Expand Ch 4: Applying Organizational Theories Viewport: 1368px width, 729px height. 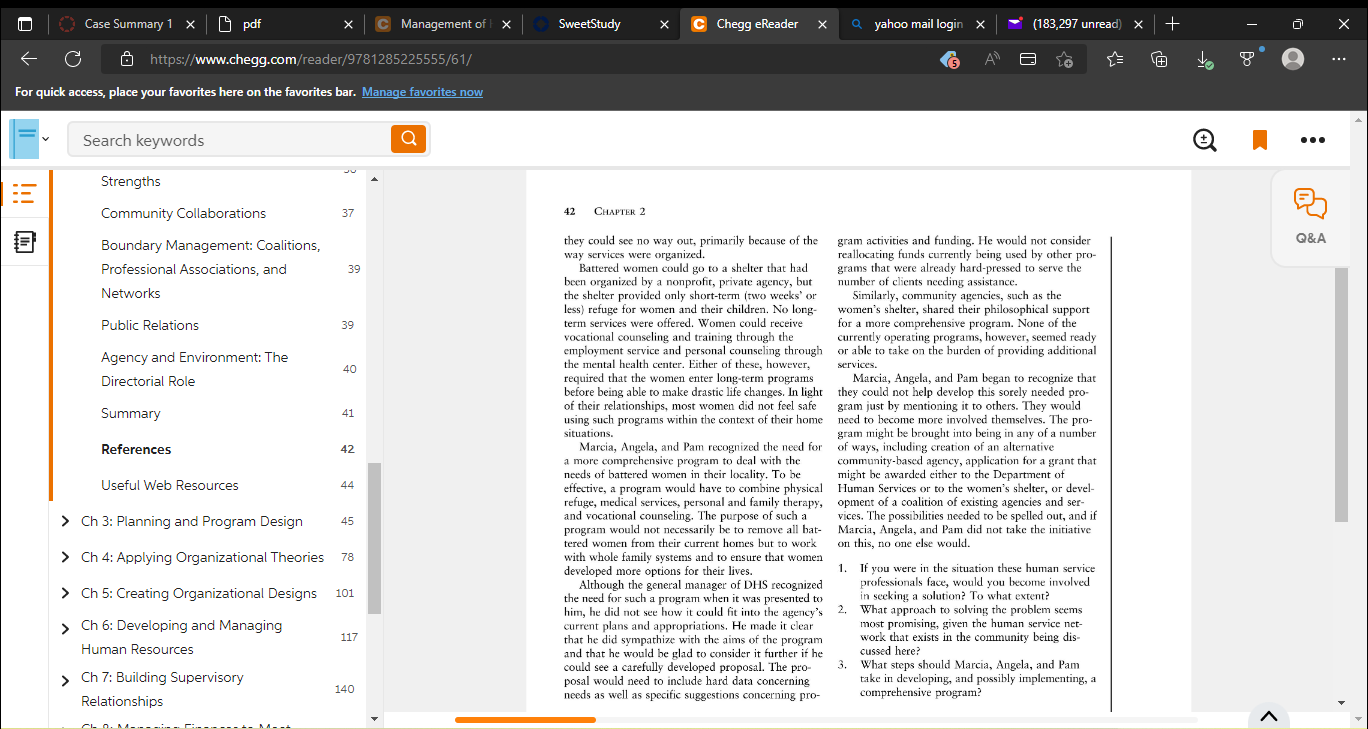coord(66,557)
